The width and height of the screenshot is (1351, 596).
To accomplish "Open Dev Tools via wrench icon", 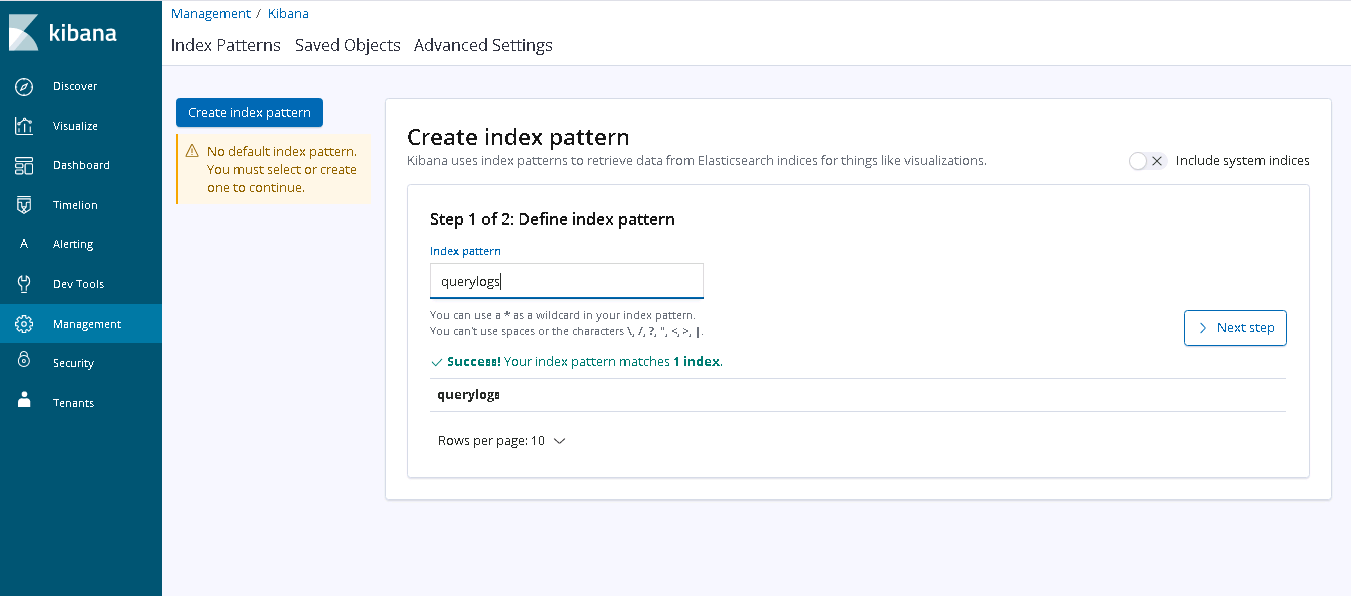I will (24, 284).
